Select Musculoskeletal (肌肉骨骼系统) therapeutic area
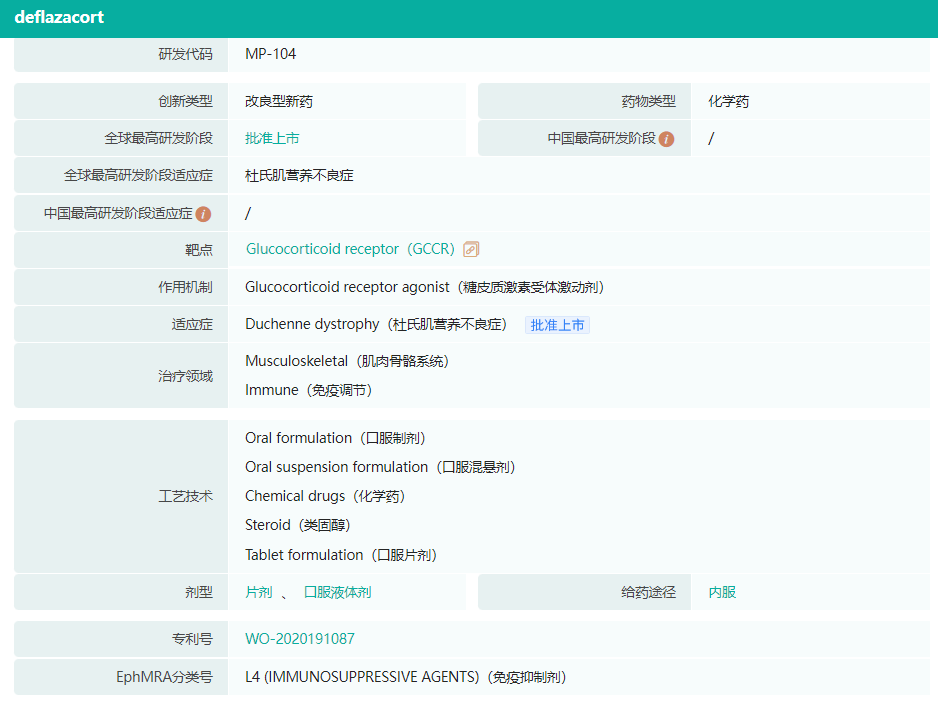 (347, 361)
